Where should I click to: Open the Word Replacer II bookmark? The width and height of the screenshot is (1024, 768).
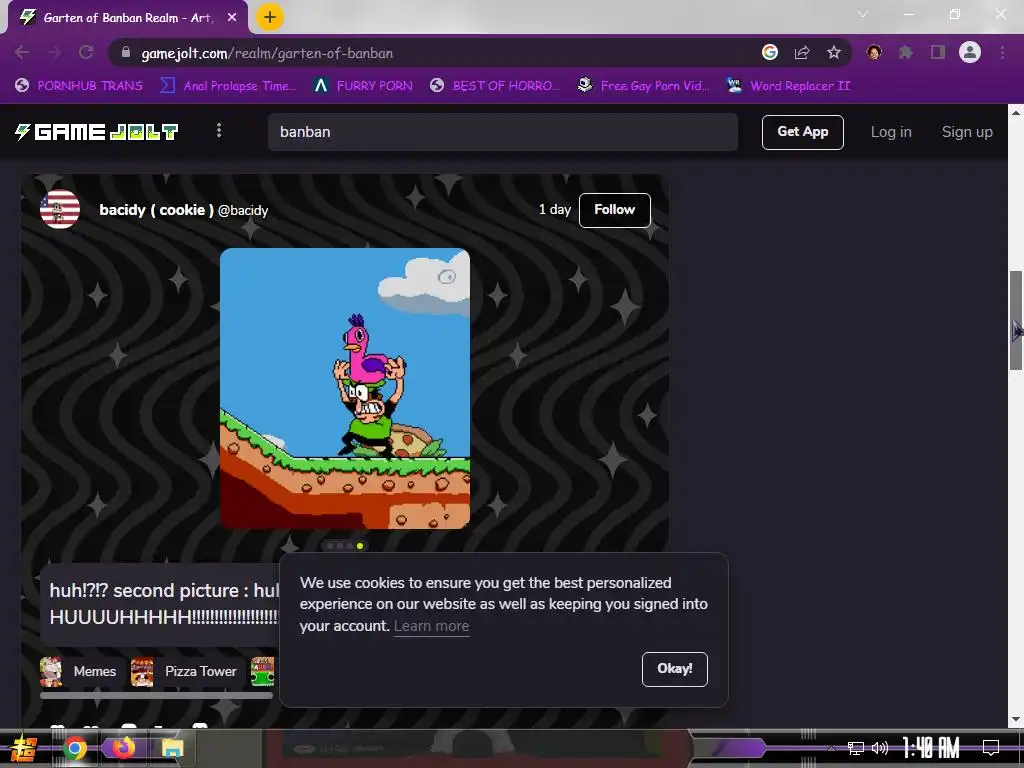pos(789,86)
